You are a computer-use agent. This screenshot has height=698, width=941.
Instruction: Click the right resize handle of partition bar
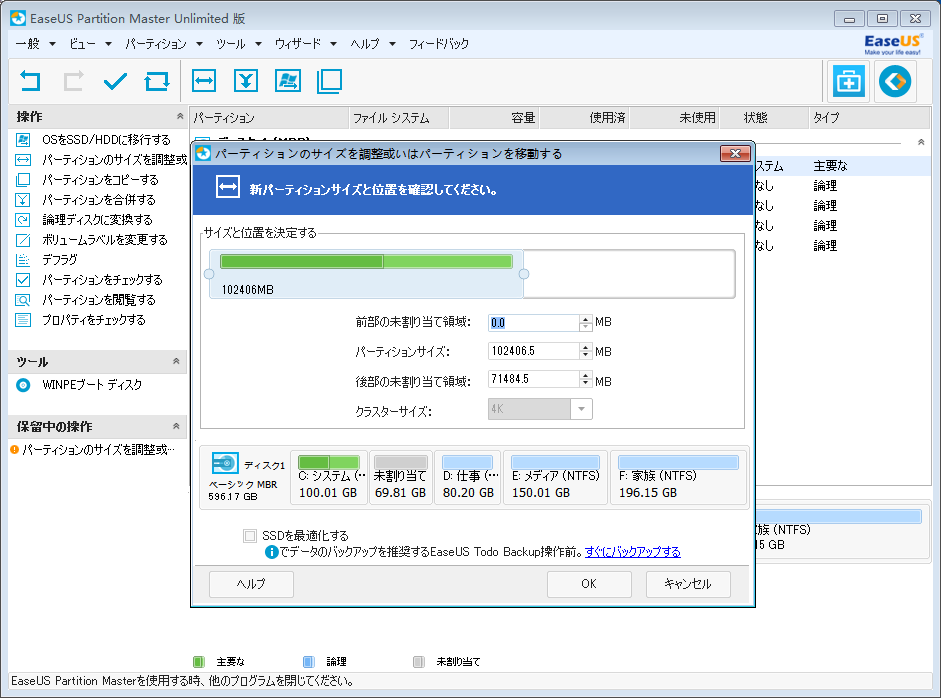524,274
